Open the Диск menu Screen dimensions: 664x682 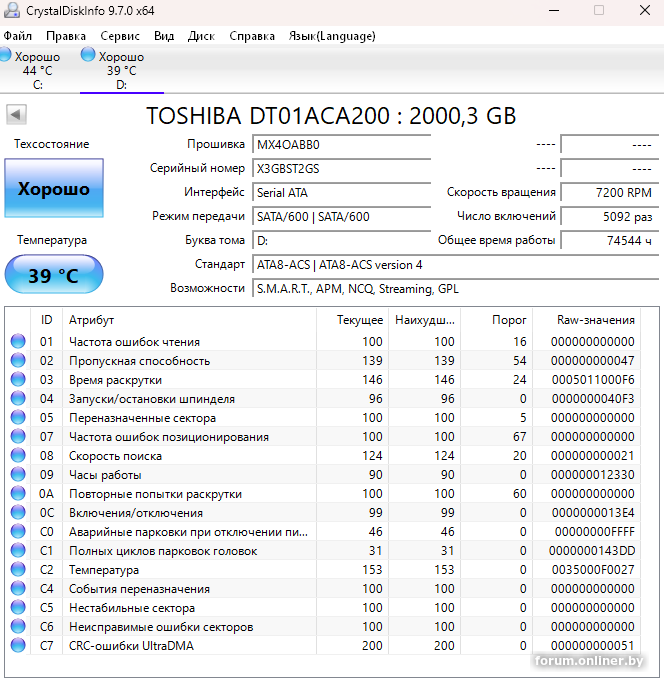tap(201, 36)
